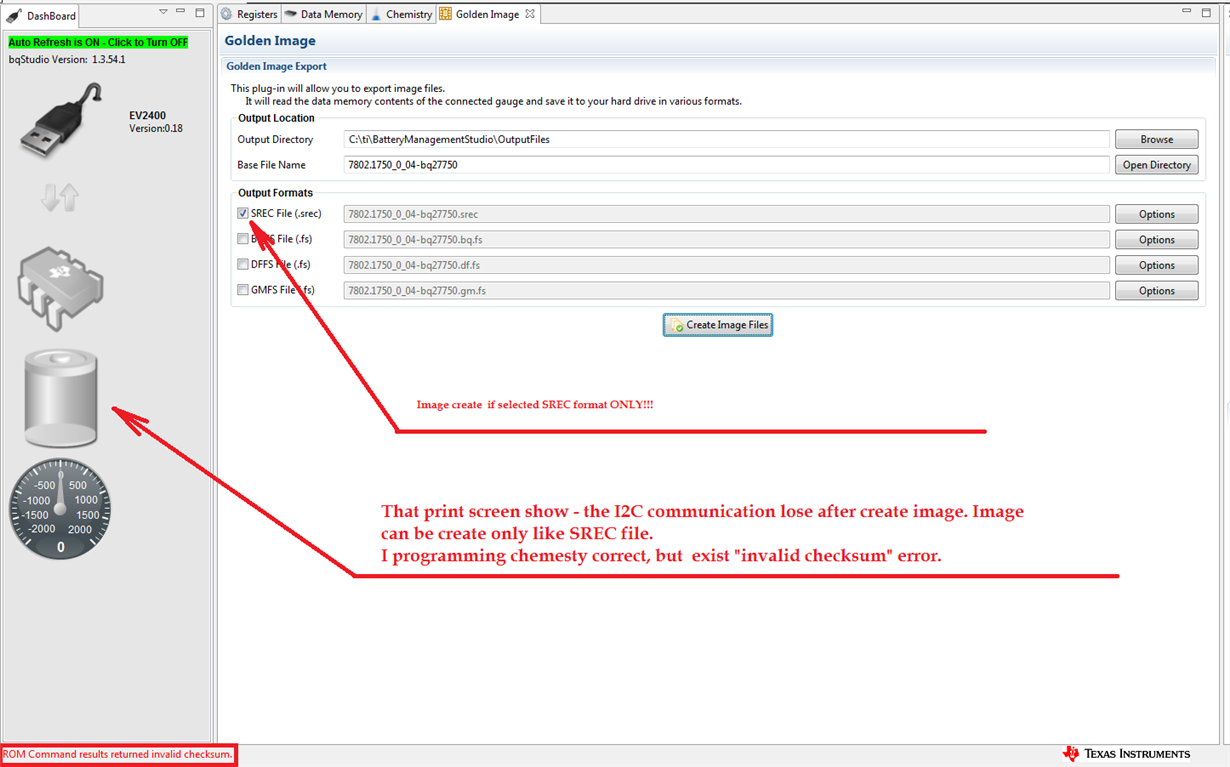This screenshot has width=1230, height=767.
Task: Switch to the Registers tab
Action: pos(248,14)
